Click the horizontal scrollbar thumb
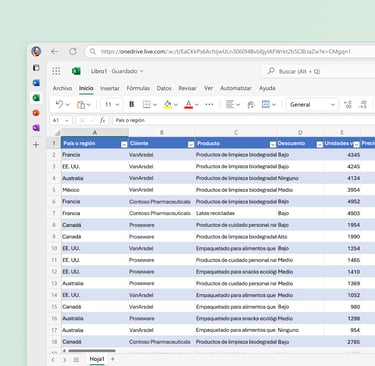The width and height of the screenshot is (375, 366). pyautogui.click(x=92, y=351)
